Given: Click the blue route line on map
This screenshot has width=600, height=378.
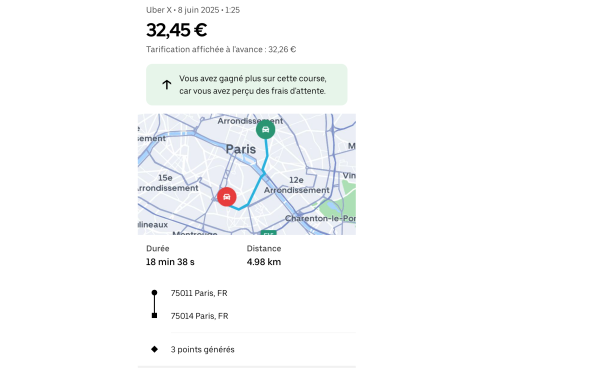Looking at the screenshot, I should tap(256, 187).
